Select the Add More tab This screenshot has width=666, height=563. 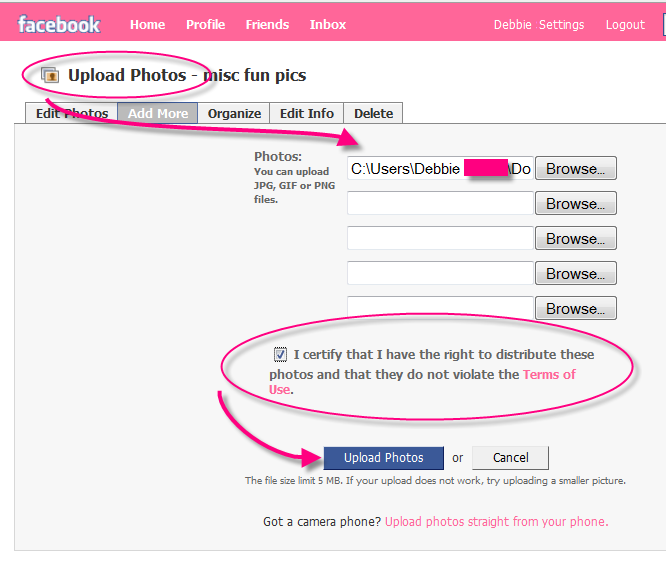pyautogui.click(x=158, y=113)
